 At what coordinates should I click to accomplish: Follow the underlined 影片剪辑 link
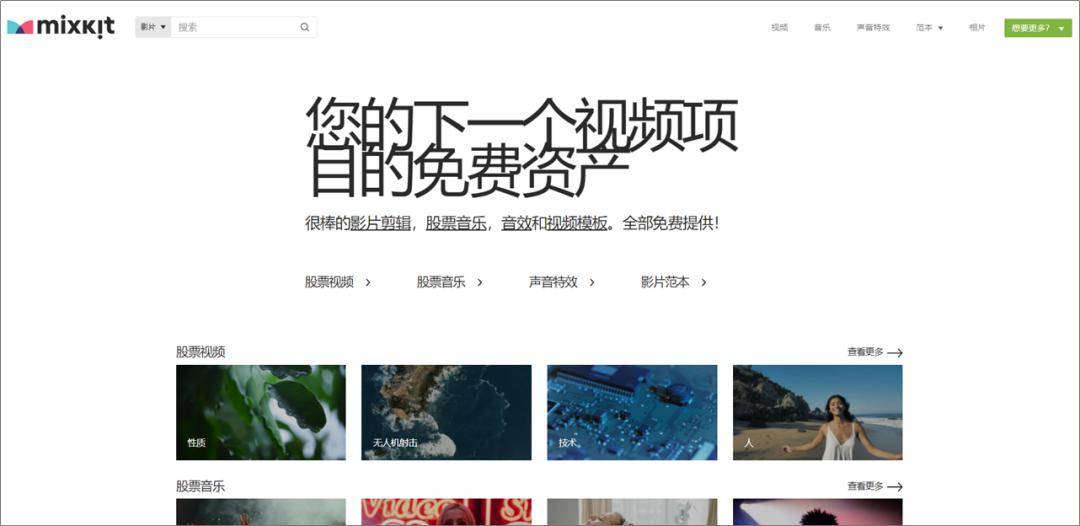pos(380,223)
